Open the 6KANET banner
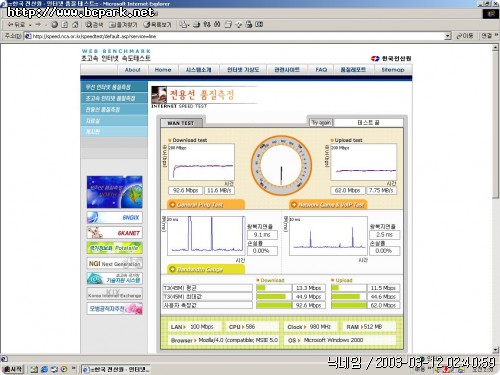Image resolution: width=500 pixels, height=375 pixels. coord(114,233)
